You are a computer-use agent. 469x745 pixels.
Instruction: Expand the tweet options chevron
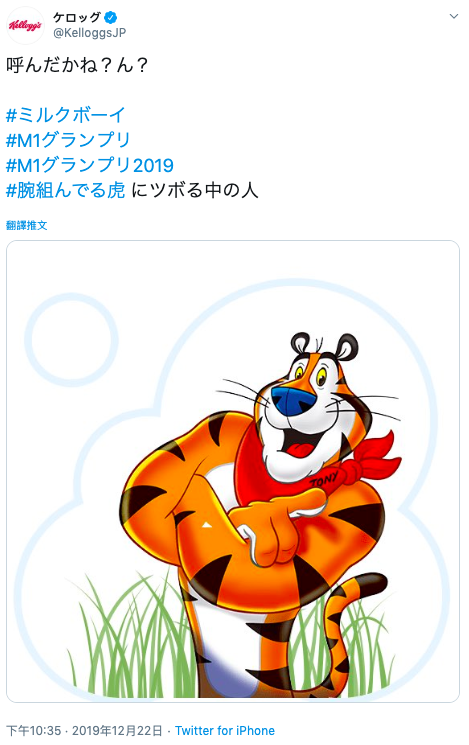click(454, 17)
